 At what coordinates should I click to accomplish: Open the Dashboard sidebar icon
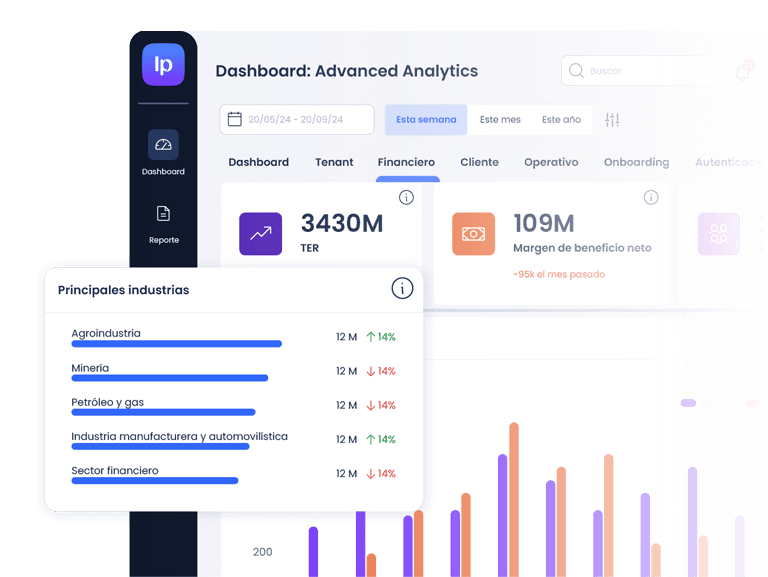pyautogui.click(x=163, y=144)
